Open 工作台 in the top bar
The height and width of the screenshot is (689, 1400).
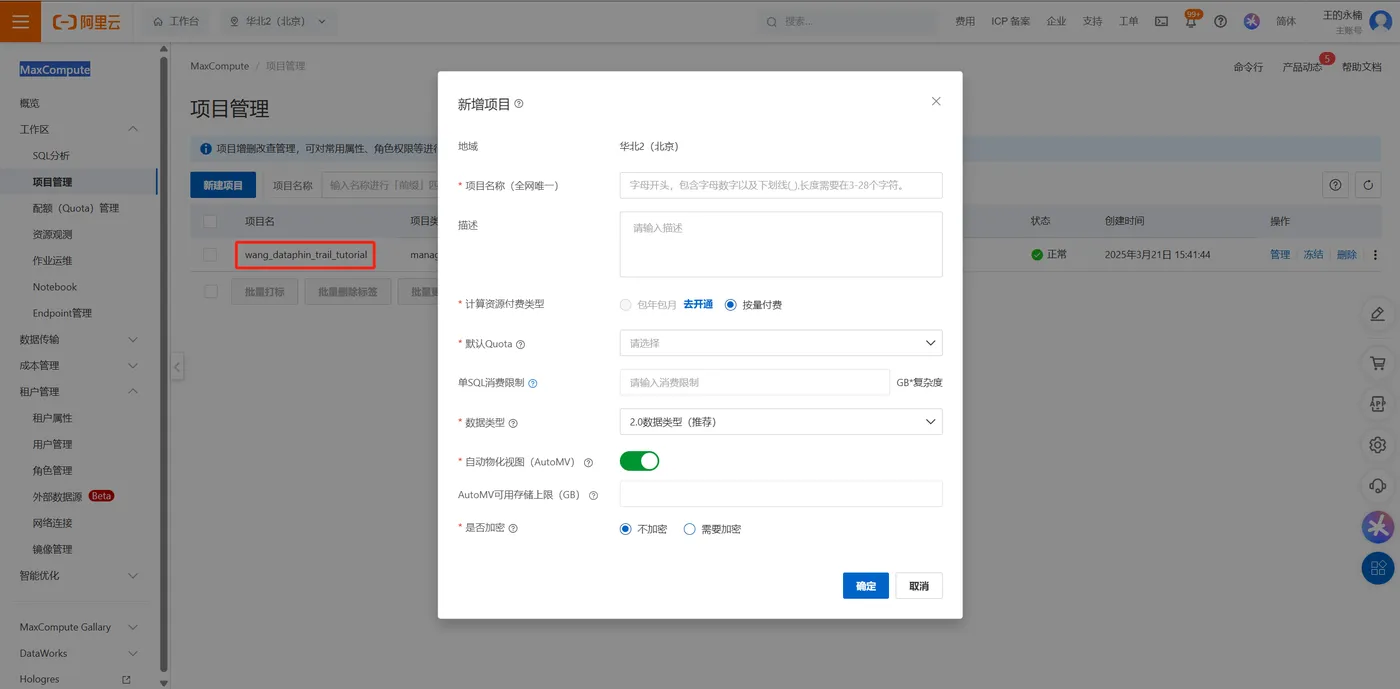coord(177,21)
